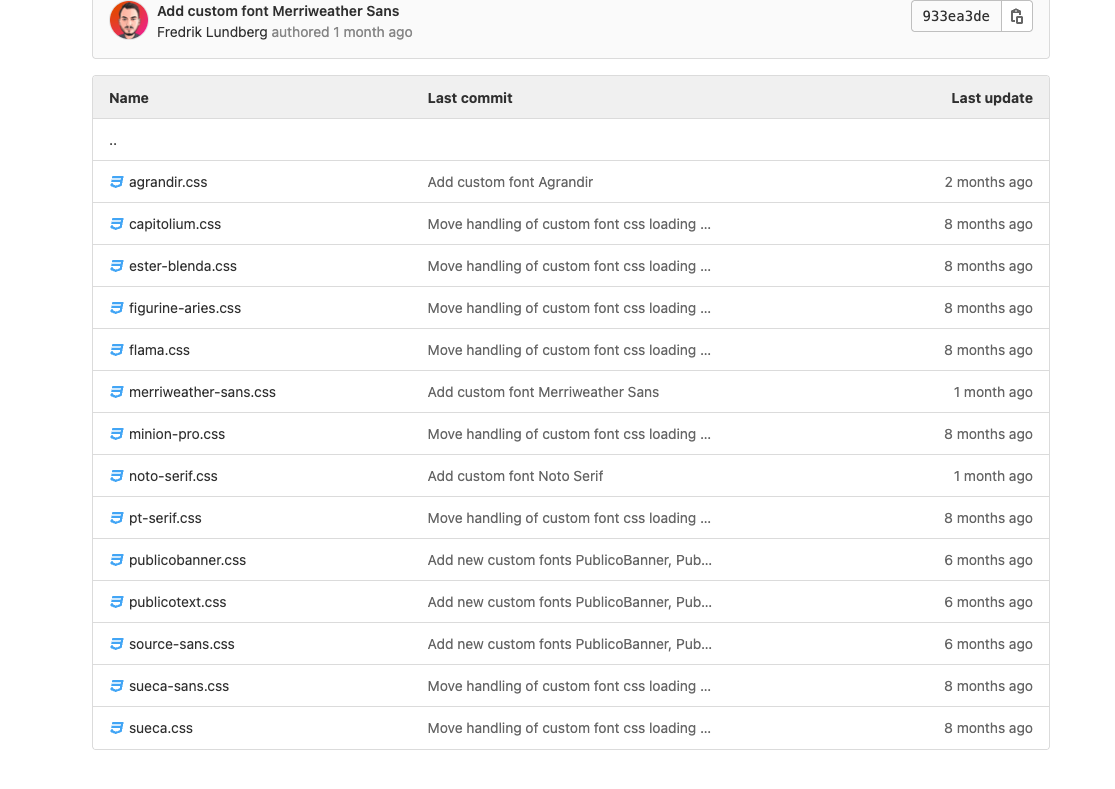Open file noto-serif.css
The width and height of the screenshot is (1115, 789).
tap(174, 476)
